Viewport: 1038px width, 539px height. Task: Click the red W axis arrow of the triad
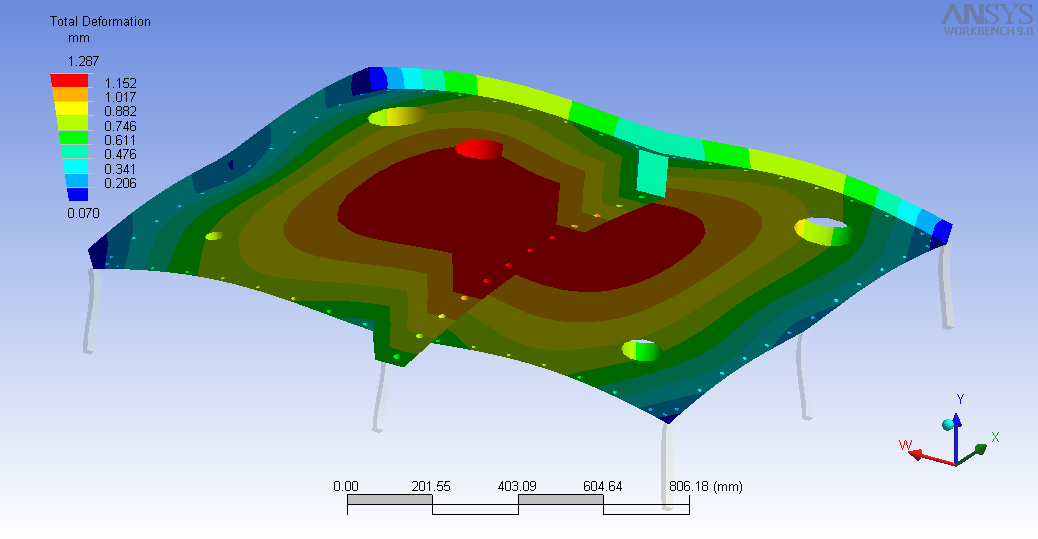(931, 457)
